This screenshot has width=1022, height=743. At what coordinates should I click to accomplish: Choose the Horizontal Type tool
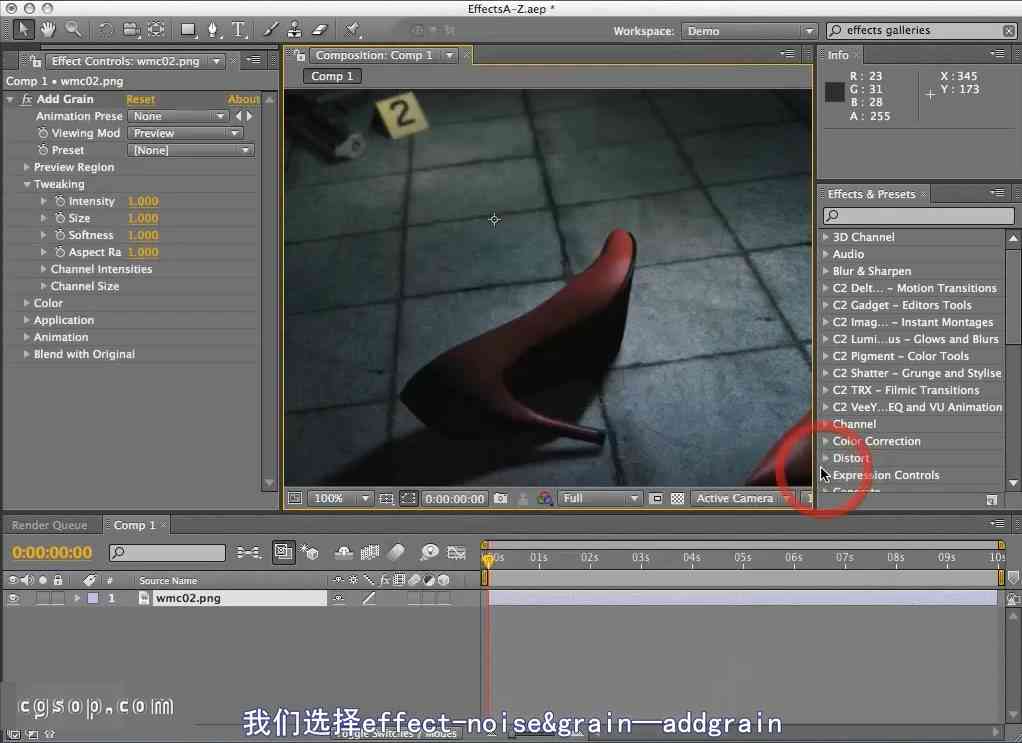coord(238,30)
